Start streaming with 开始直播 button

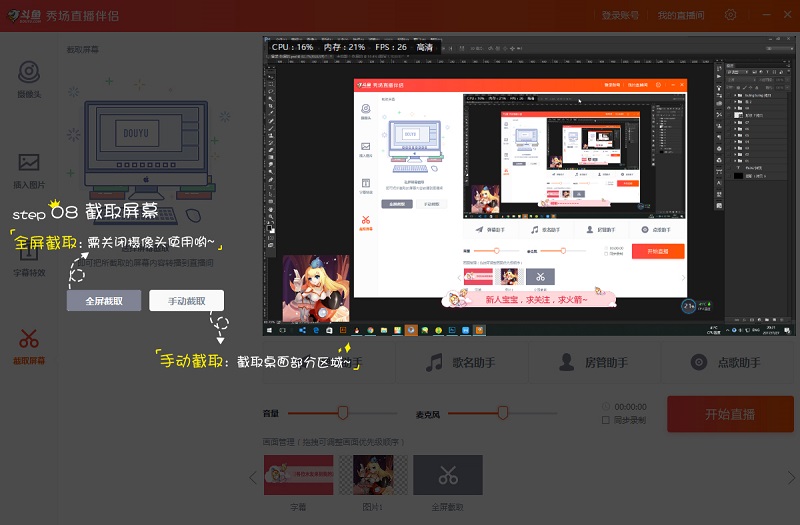[730, 414]
